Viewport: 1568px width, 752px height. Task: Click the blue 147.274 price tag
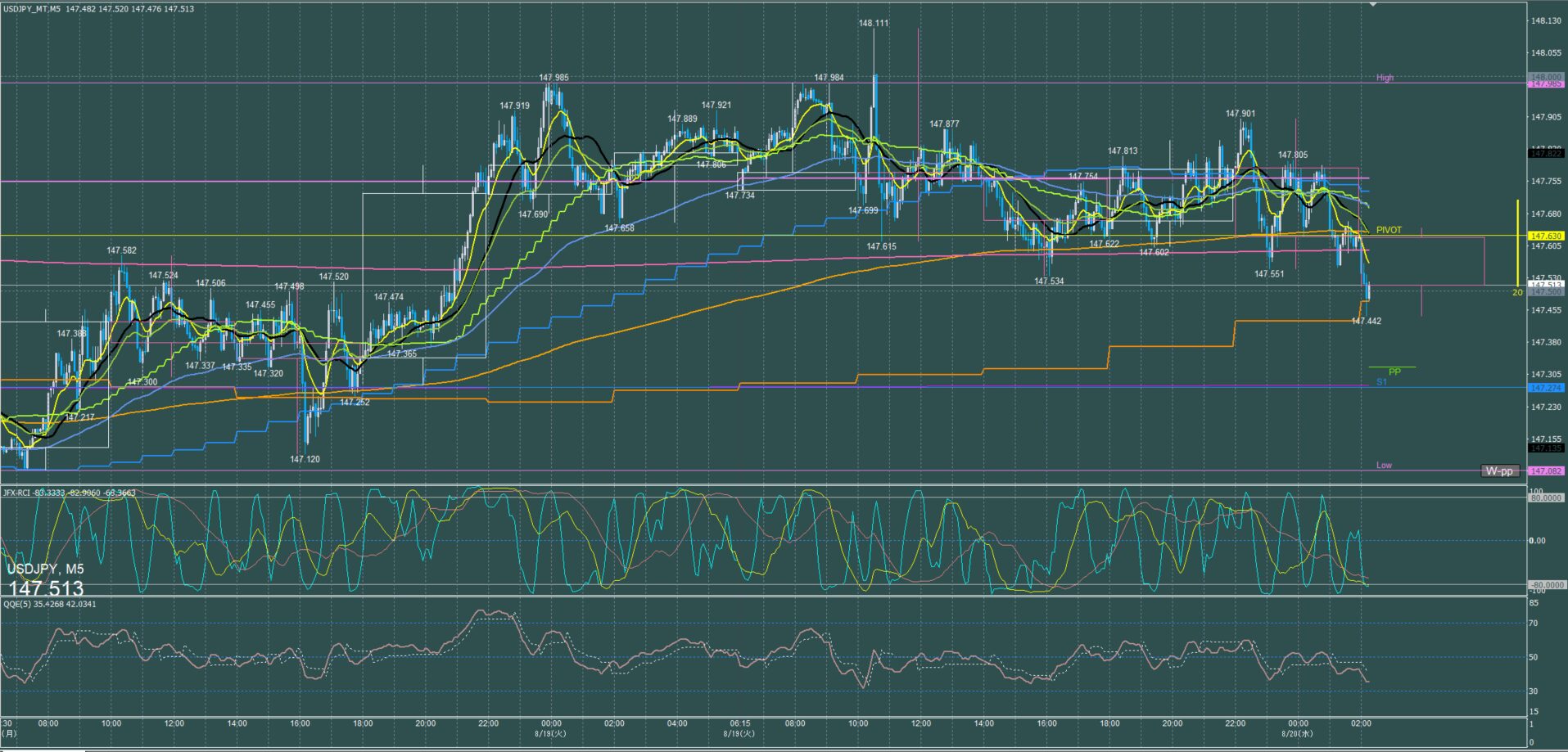1546,388
